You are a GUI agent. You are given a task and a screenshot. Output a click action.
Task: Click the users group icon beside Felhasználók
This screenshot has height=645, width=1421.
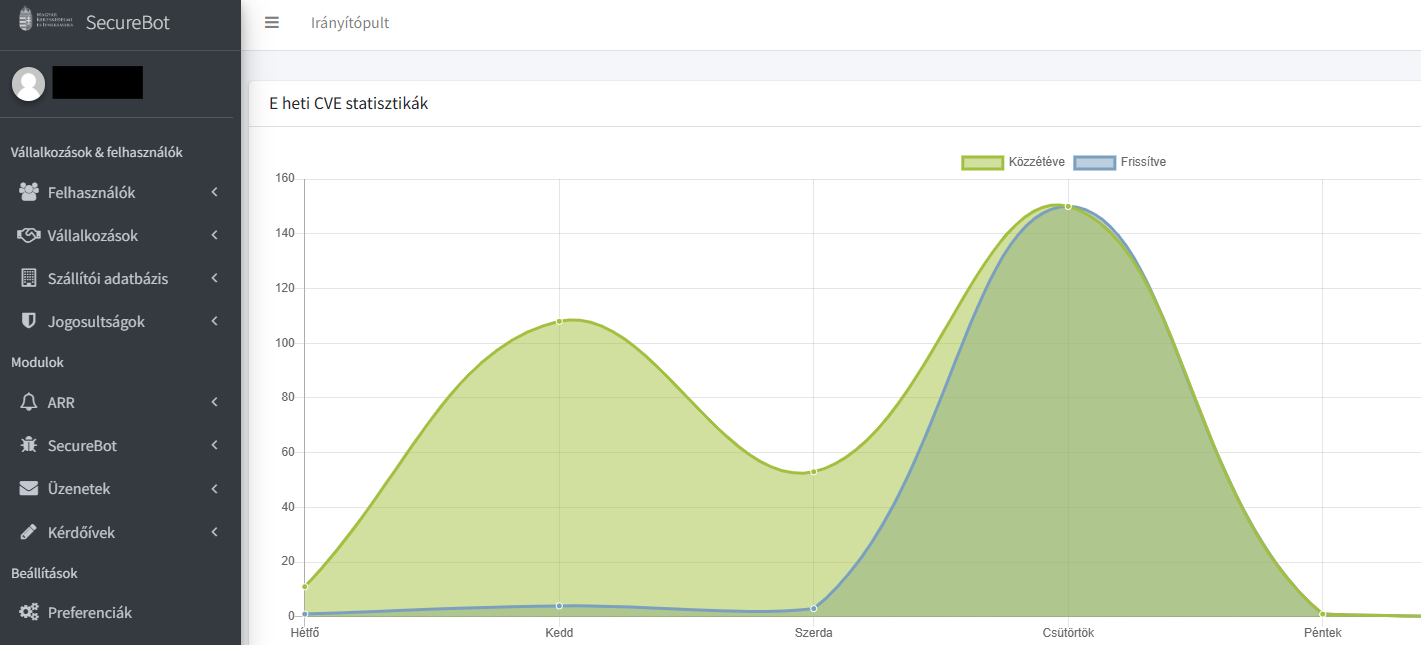[29, 192]
